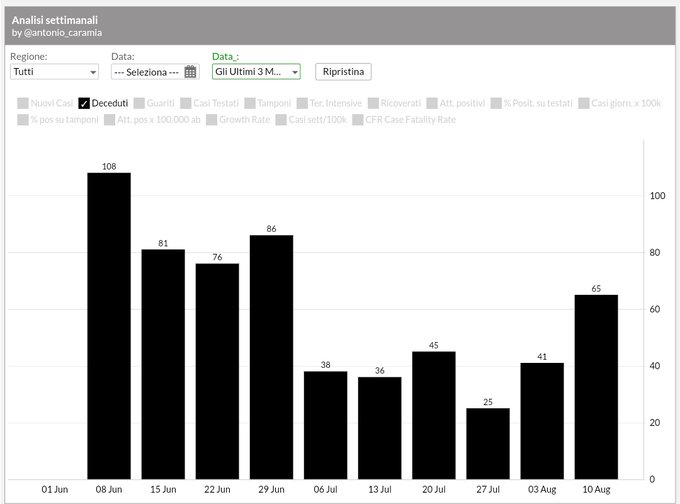This screenshot has width=680, height=504.
Task: Enable the % Posit. su testati checkbox
Action: 496,103
